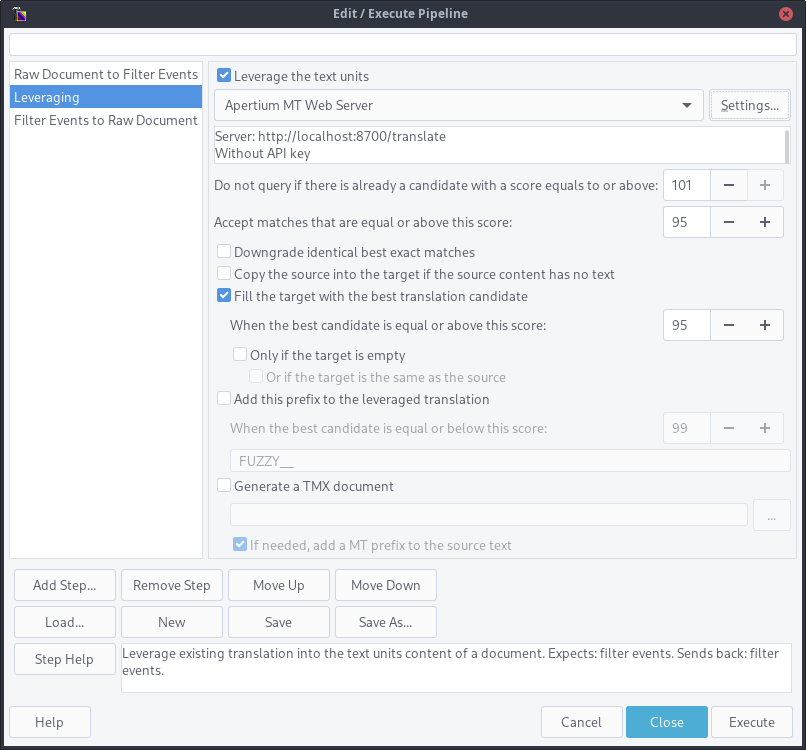806x750 pixels.
Task: Click the connector info scrollbar
Action: tap(786, 146)
